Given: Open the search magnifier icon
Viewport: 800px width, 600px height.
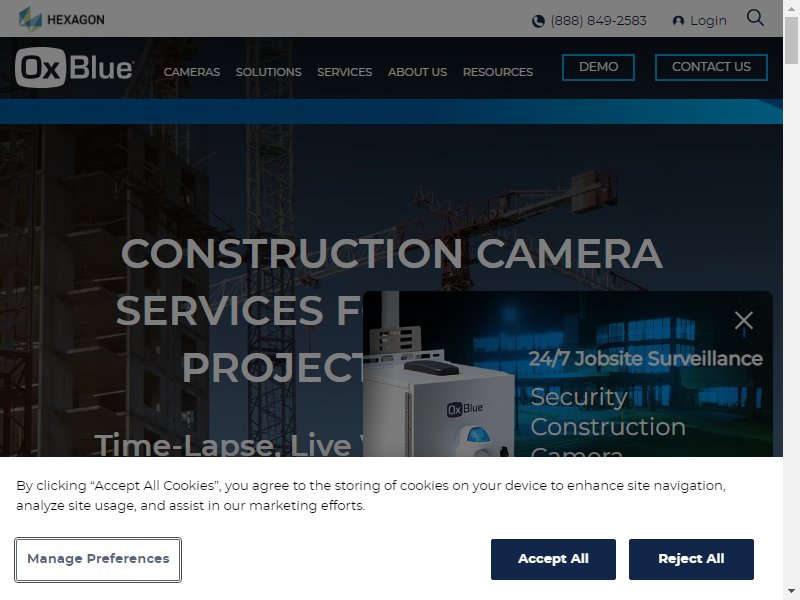Looking at the screenshot, I should point(755,18).
